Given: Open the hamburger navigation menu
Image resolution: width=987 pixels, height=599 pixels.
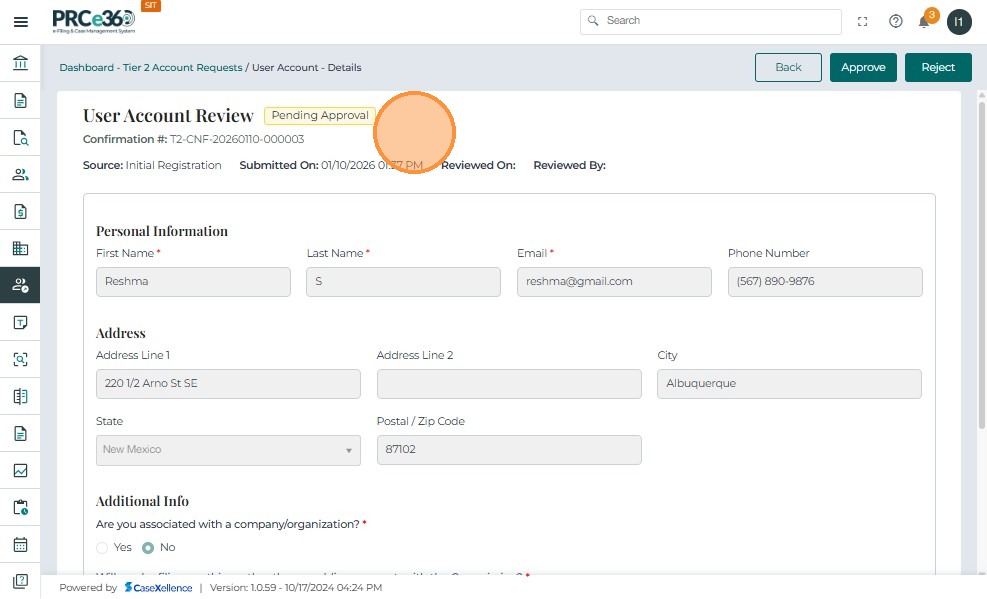Looking at the screenshot, I should coord(21,22).
